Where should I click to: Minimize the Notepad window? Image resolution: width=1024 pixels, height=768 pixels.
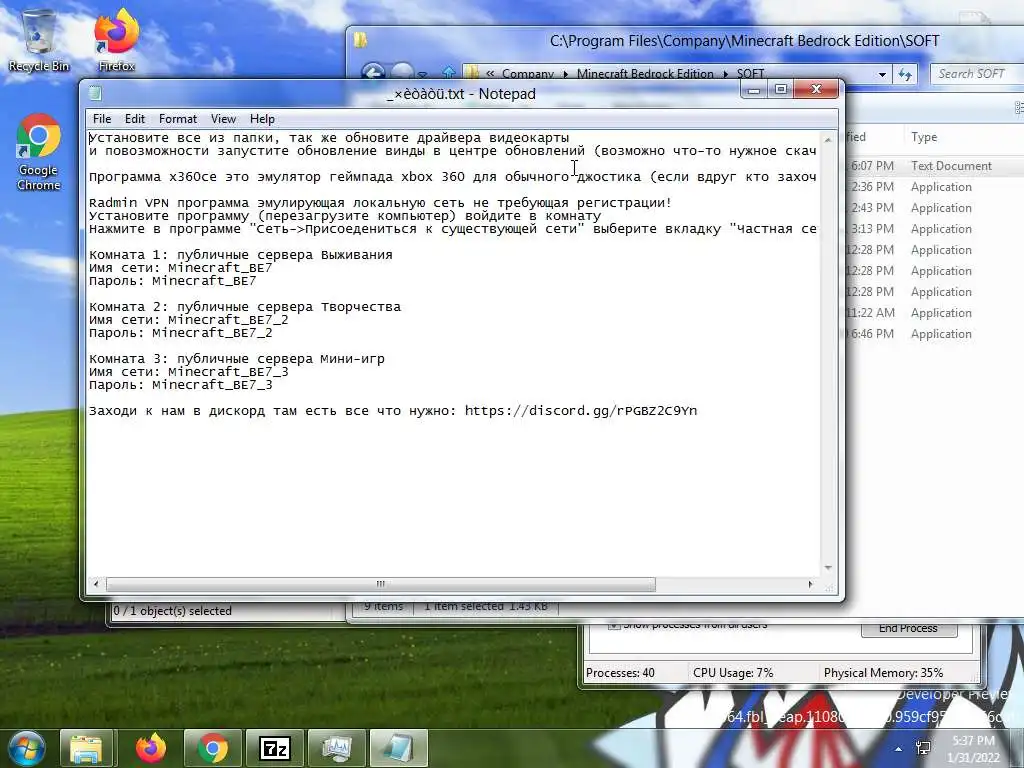pos(754,89)
